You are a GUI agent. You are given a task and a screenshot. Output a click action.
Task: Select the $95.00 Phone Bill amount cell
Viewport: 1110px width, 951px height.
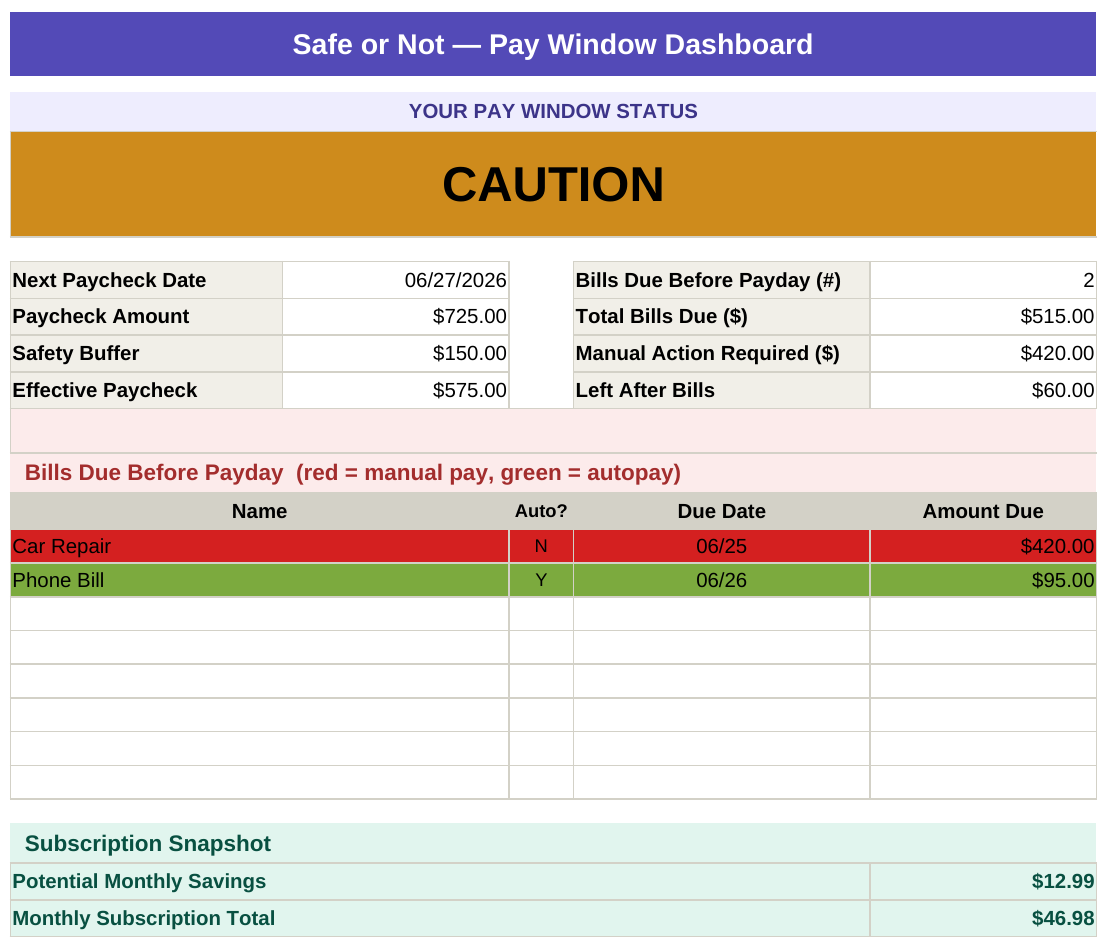tap(983, 580)
